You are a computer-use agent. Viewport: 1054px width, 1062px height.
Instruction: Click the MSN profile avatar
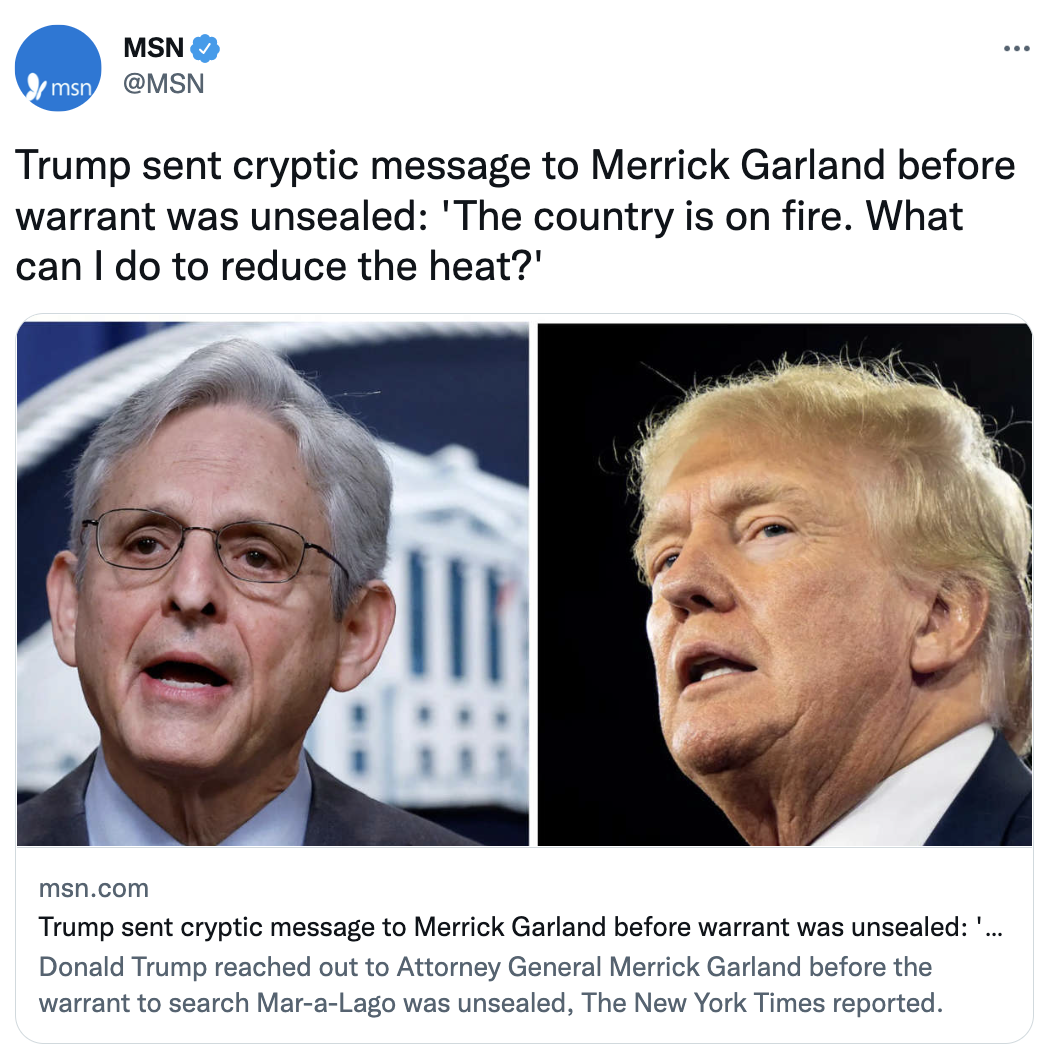point(58,68)
